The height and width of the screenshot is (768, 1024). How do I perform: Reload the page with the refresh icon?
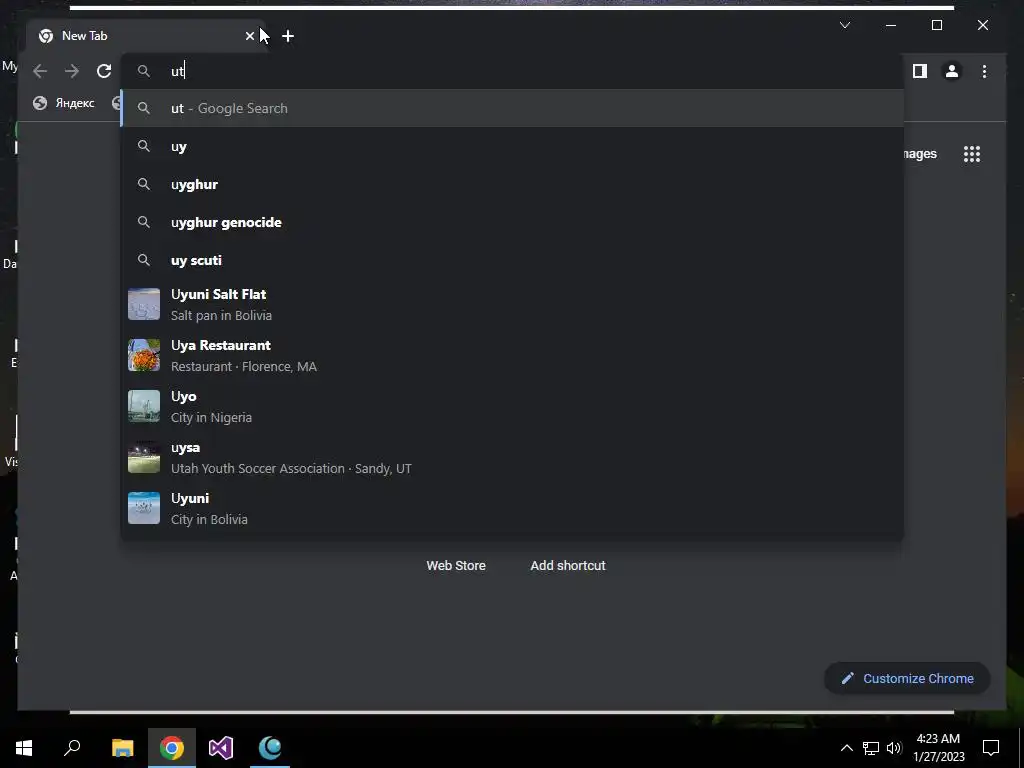click(104, 71)
